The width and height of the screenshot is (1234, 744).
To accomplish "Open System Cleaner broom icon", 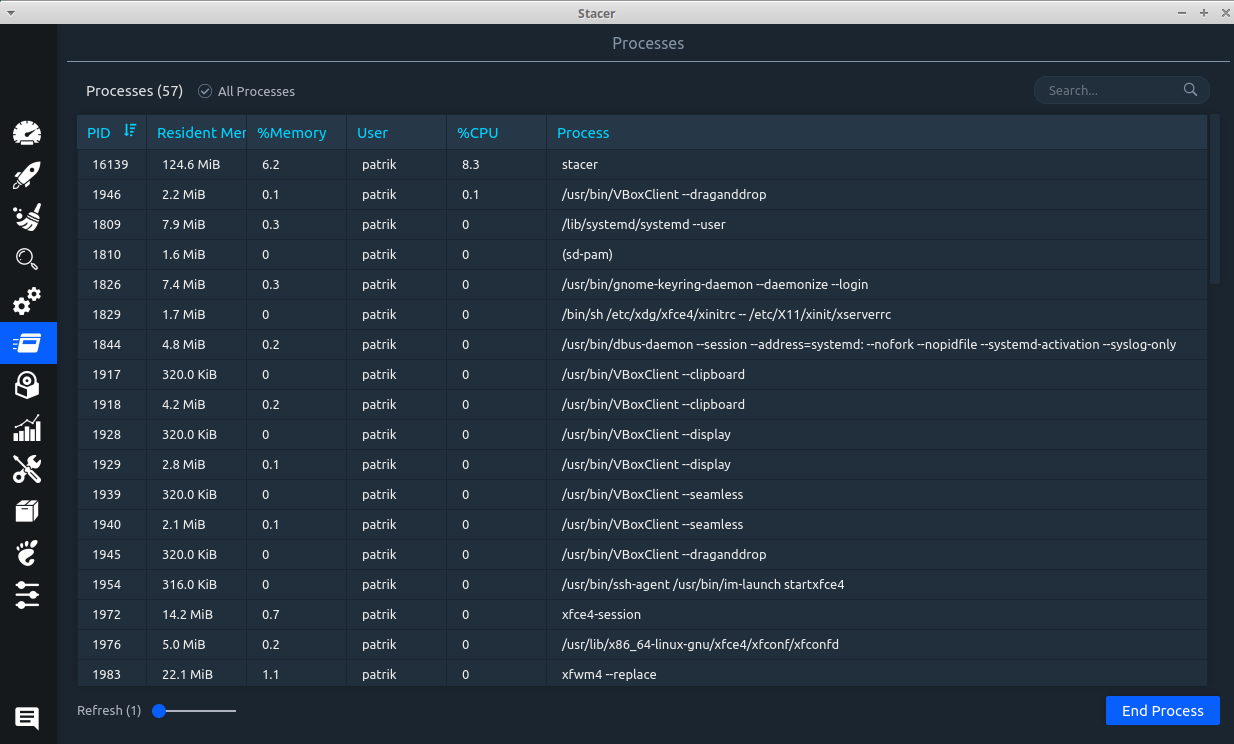I will pos(27,218).
